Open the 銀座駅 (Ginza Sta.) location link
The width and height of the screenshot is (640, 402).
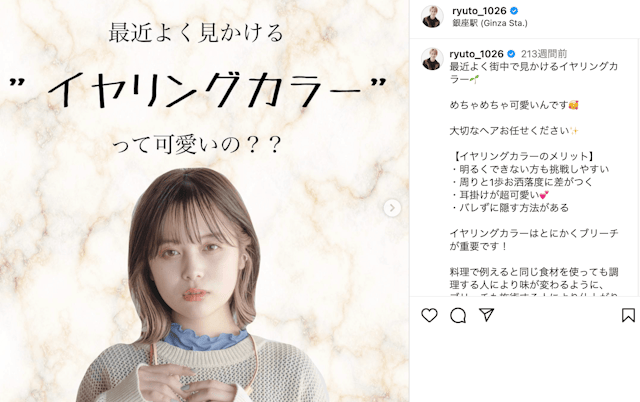(490, 23)
